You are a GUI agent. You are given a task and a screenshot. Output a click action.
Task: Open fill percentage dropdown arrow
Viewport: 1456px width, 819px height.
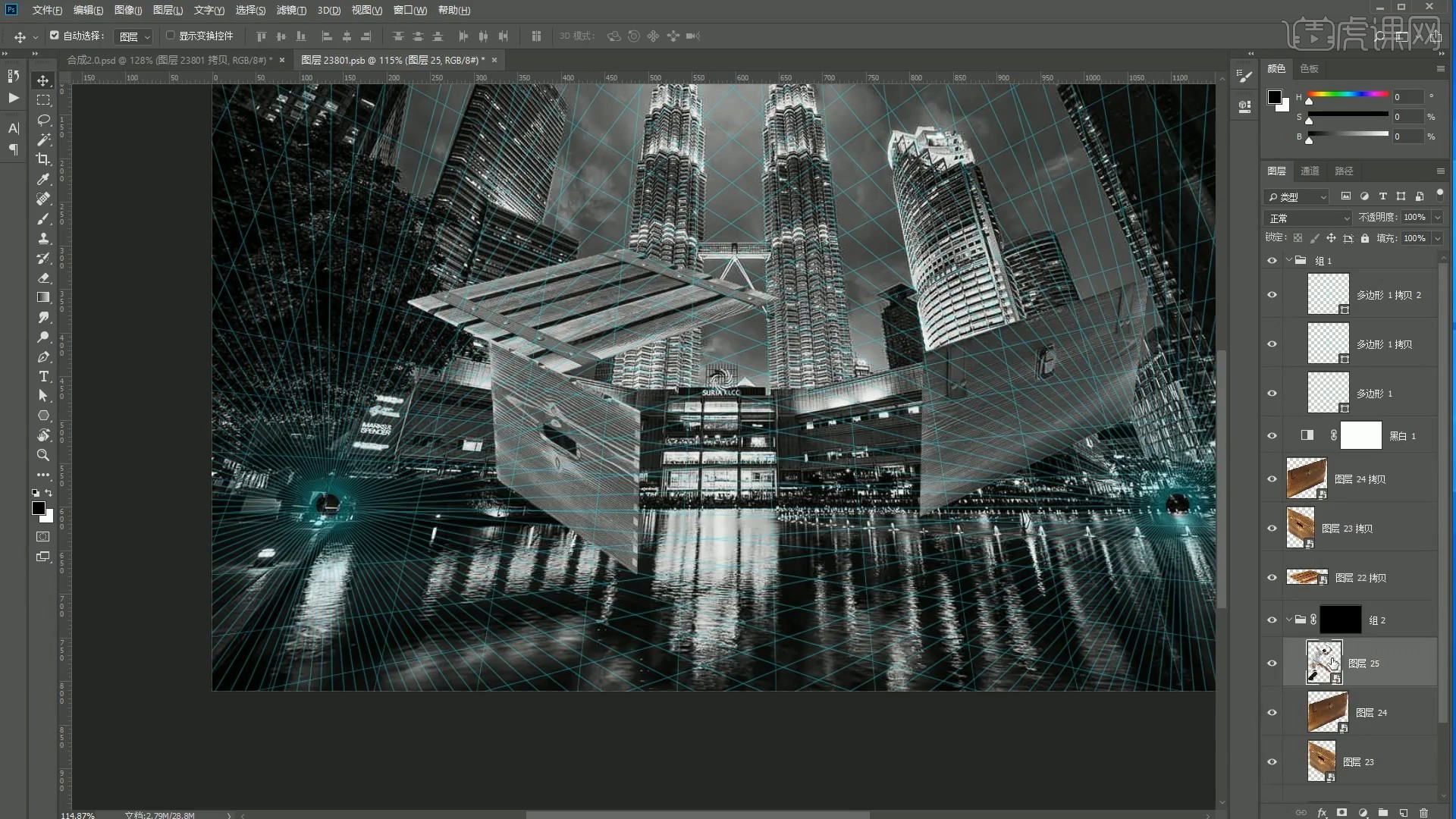point(1436,238)
